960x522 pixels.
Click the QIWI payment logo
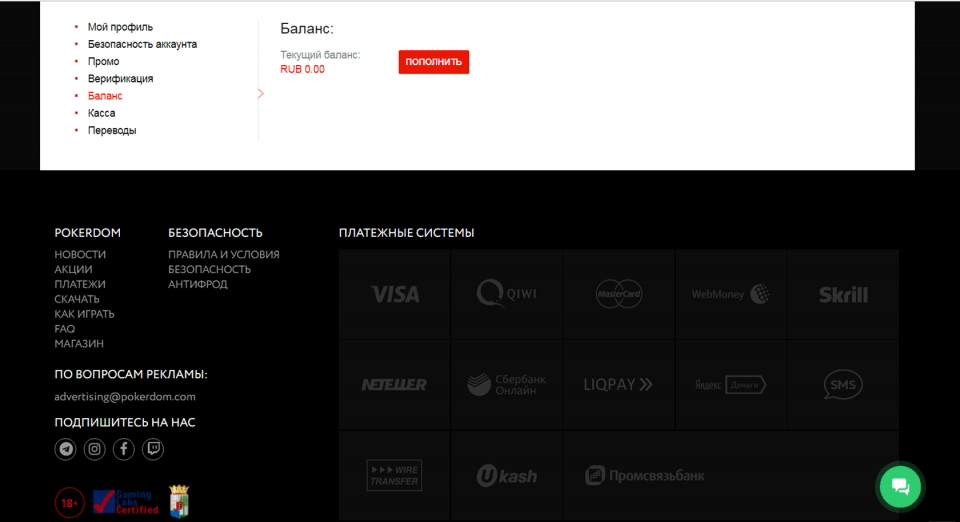tap(507, 294)
